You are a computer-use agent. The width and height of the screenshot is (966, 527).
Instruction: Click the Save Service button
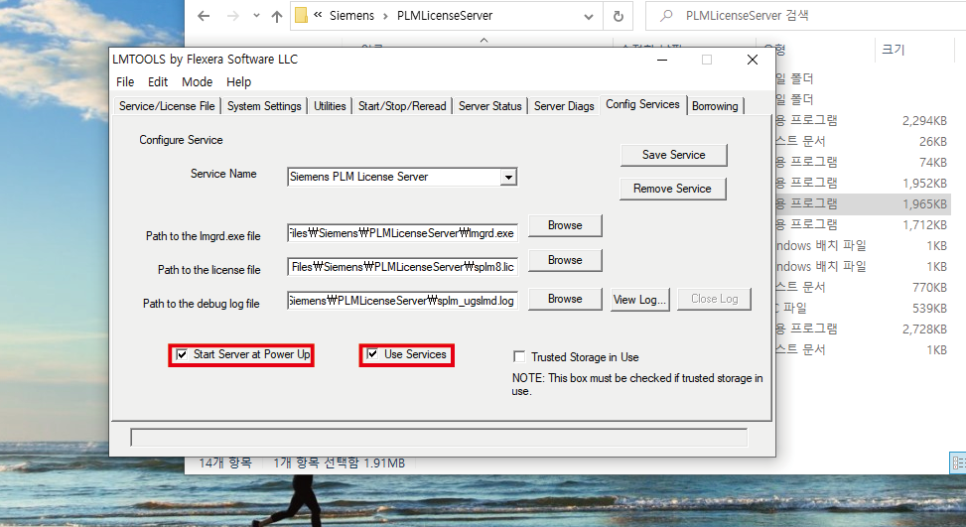(x=673, y=155)
